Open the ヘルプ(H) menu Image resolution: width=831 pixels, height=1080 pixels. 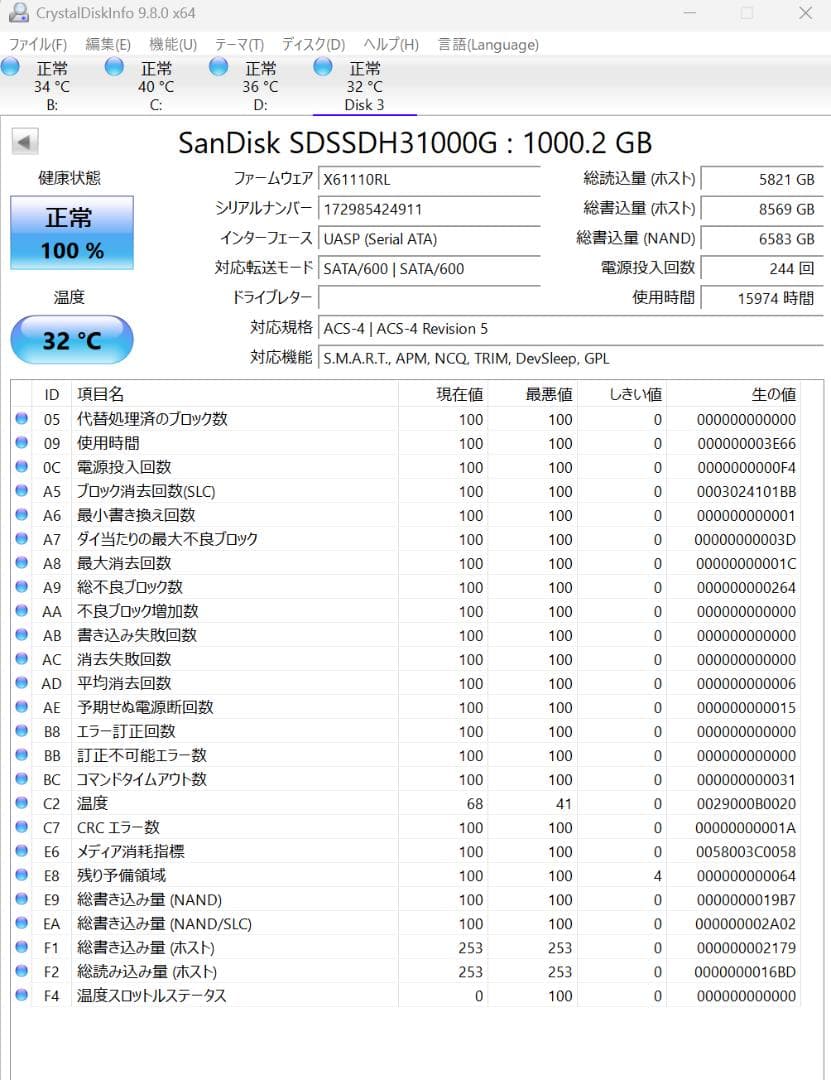(x=391, y=45)
